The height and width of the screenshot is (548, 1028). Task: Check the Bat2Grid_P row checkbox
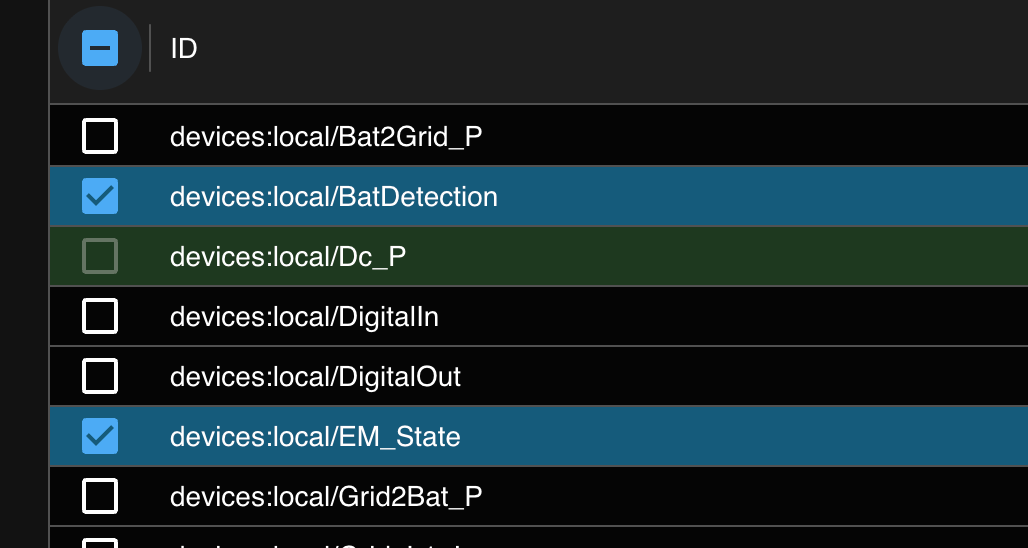tap(99, 136)
